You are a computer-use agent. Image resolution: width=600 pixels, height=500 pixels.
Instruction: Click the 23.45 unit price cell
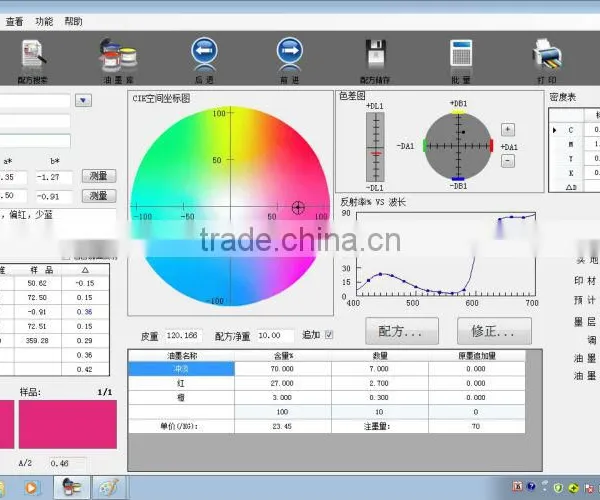click(283, 426)
